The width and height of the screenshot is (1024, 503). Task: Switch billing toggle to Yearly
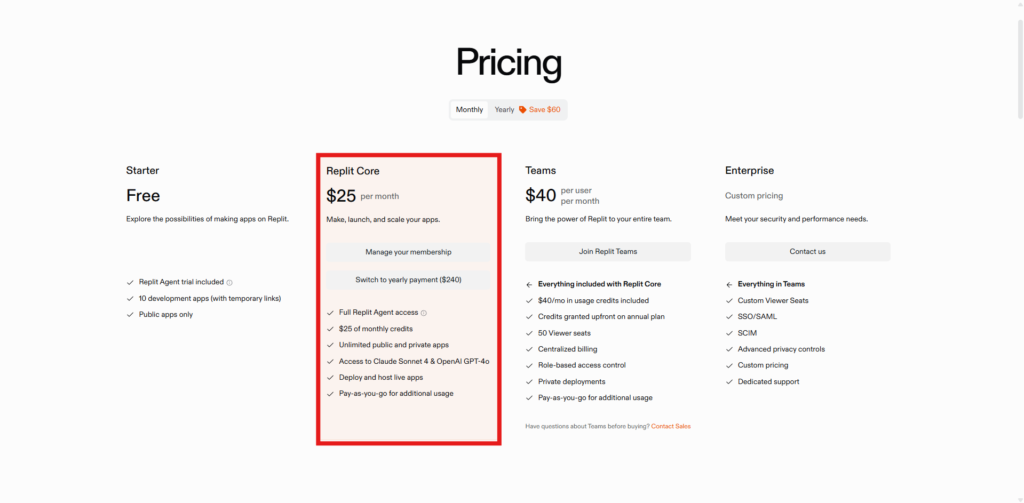[x=504, y=110]
